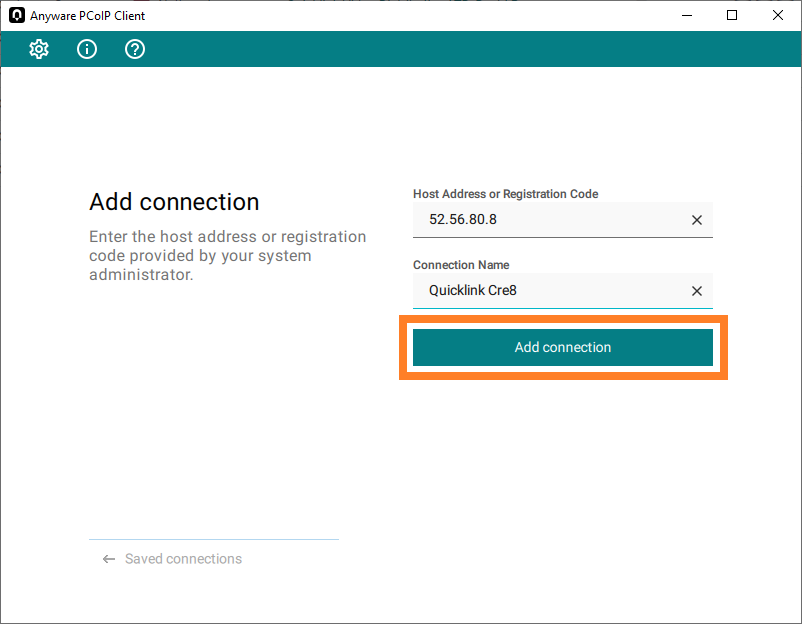Click the information (i) icon

(87, 49)
